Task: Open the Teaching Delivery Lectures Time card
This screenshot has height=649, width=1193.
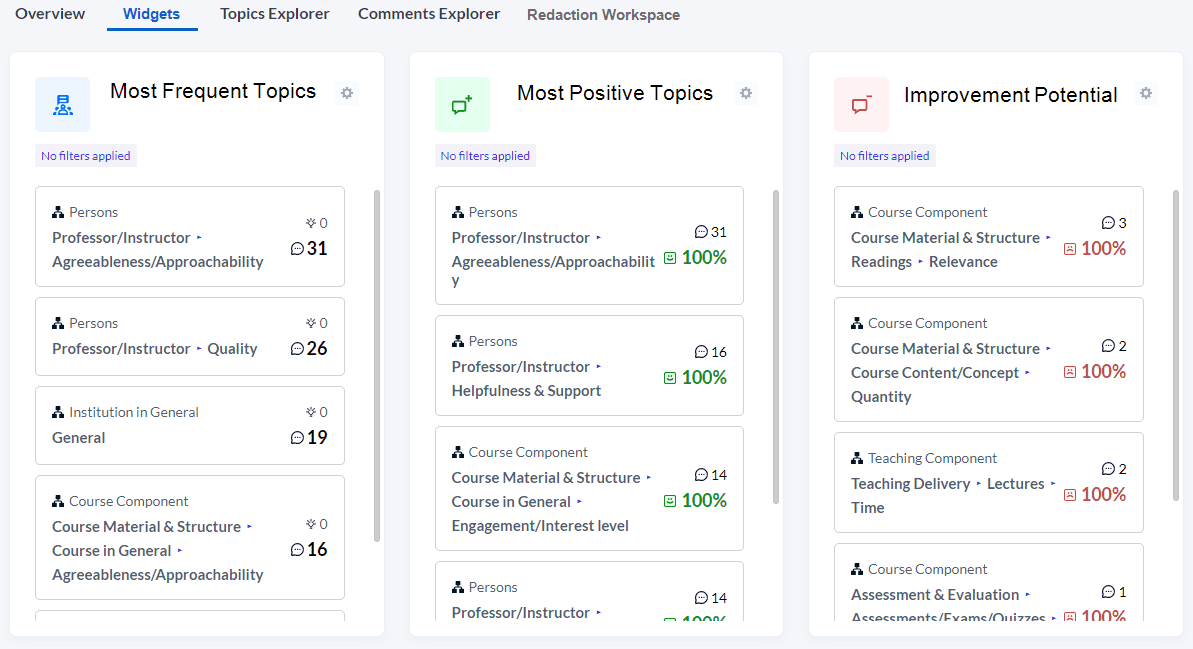Action: pyautogui.click(x=988, y=483)
